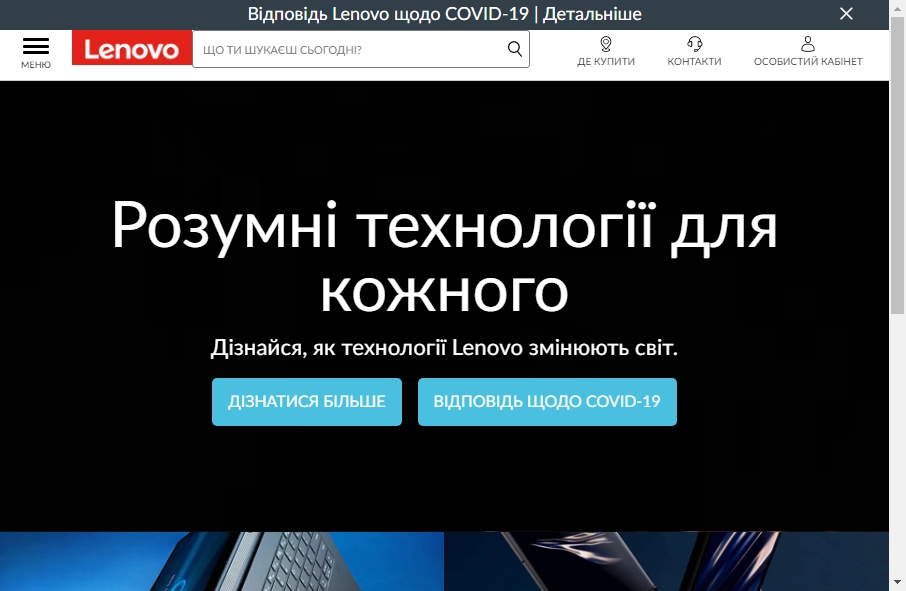Open the hamburger МЕНЮ icon

pos(36,47)
